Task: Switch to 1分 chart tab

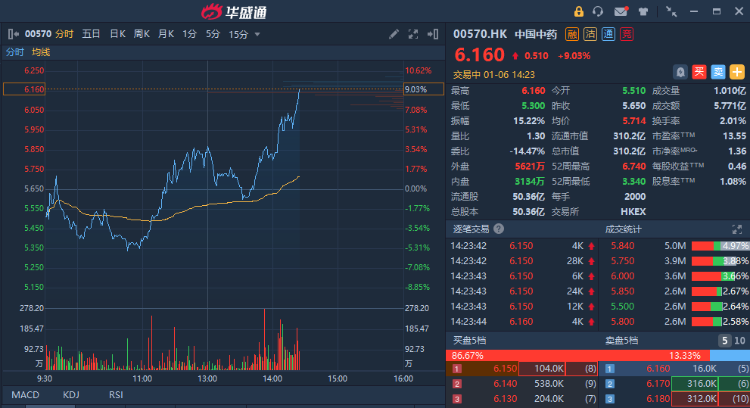Action: (x=189, y=34)
